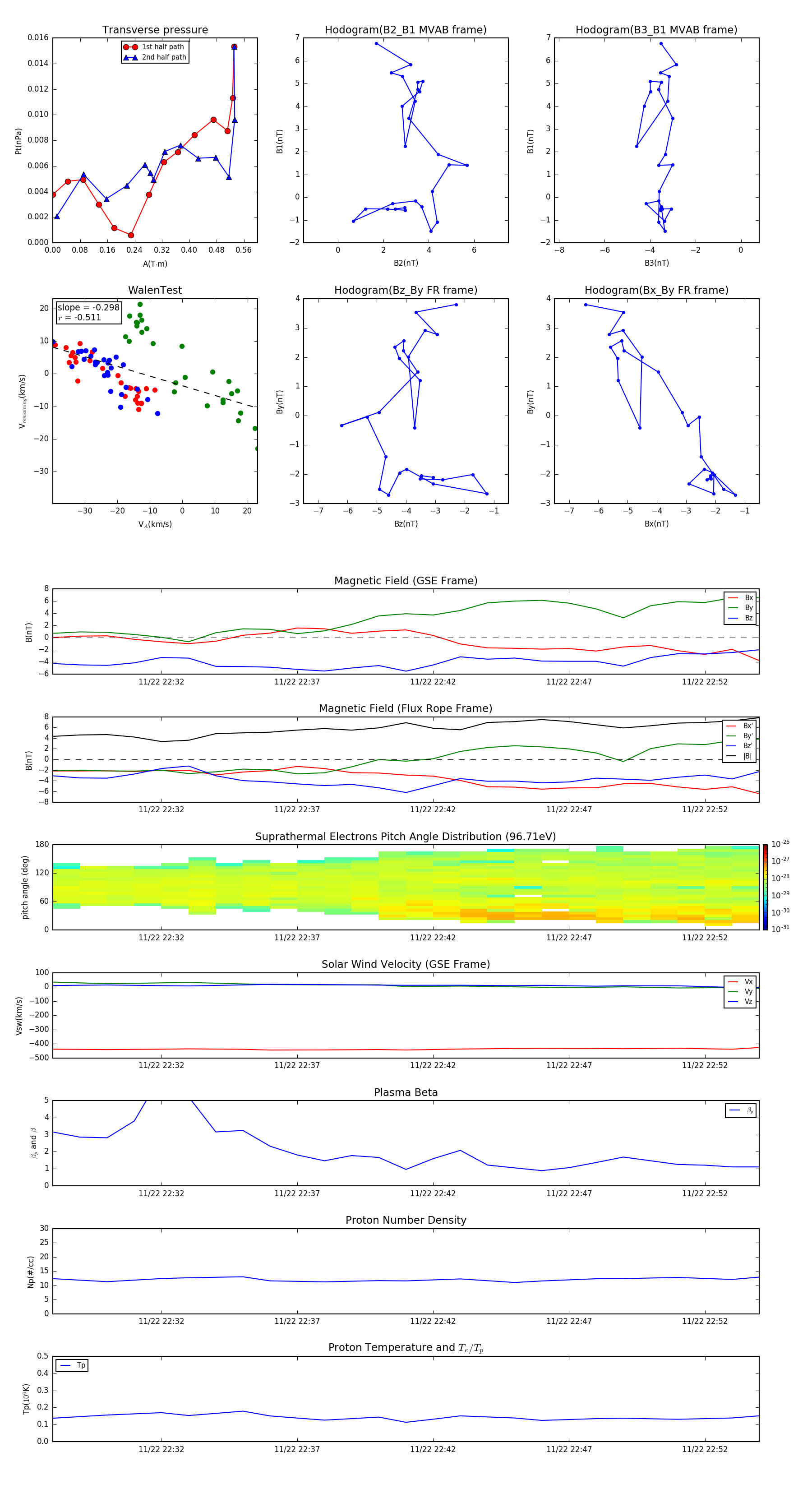
Task: Click the 'Proton Temperature and Te/Tp' title
Action: tap(406, 1348)
